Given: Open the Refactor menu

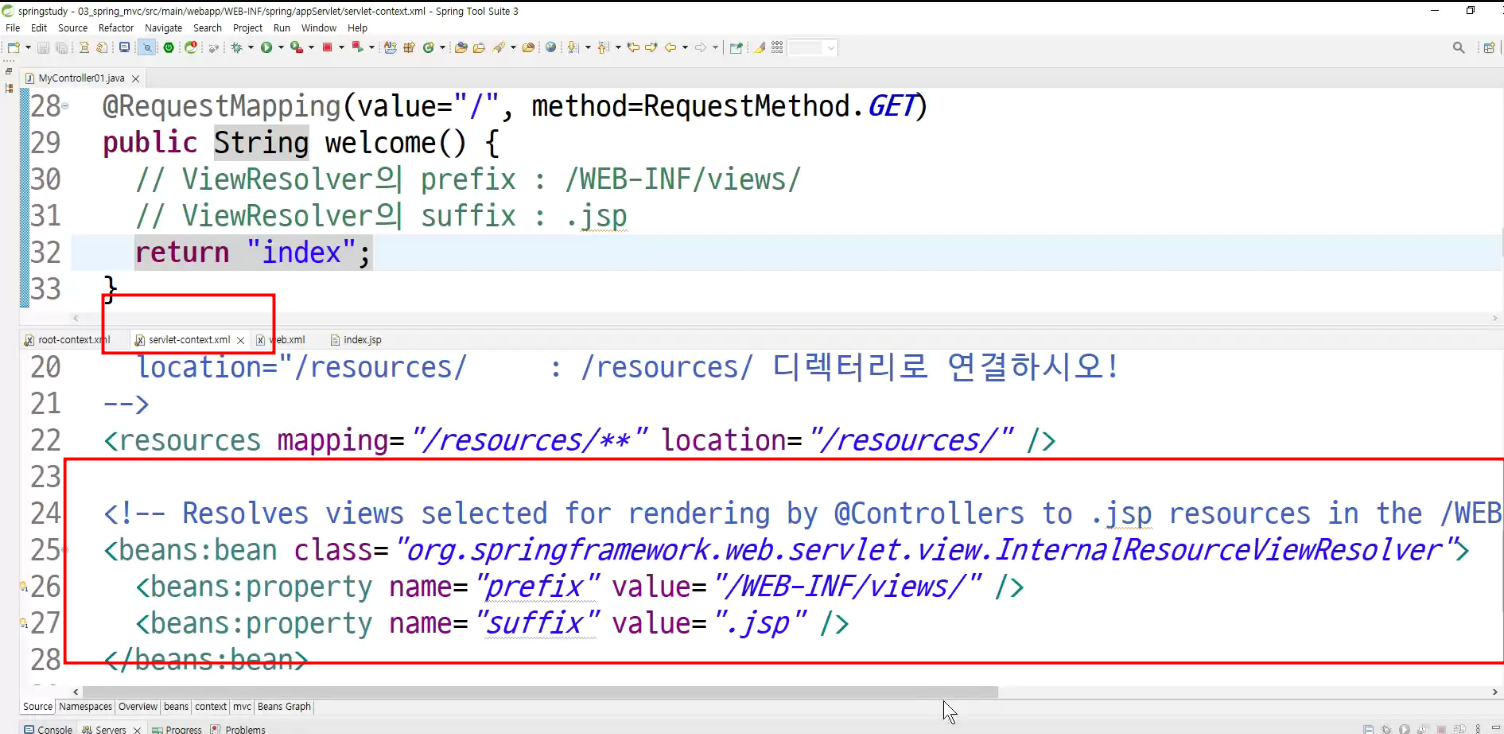Looking at the screenshot, I should [116, 28].
